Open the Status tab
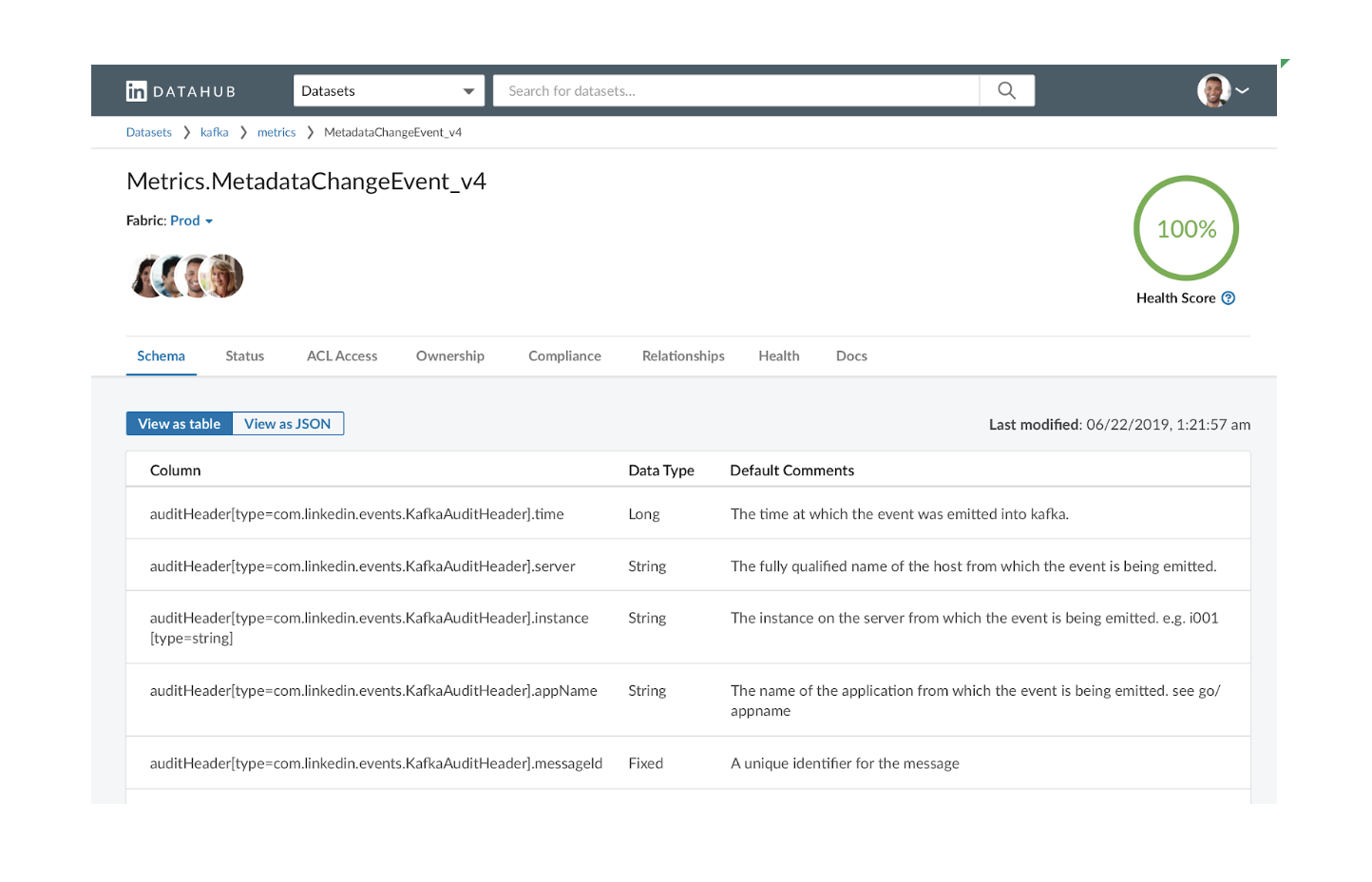Viewport: 1372px width, 882px height. 244,356
